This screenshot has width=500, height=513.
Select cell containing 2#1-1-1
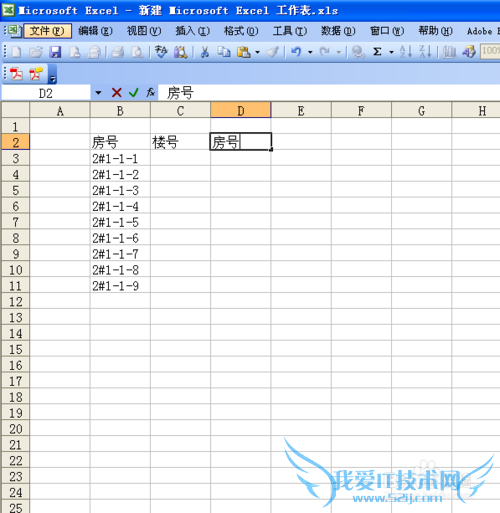click(x=120, y=158)
